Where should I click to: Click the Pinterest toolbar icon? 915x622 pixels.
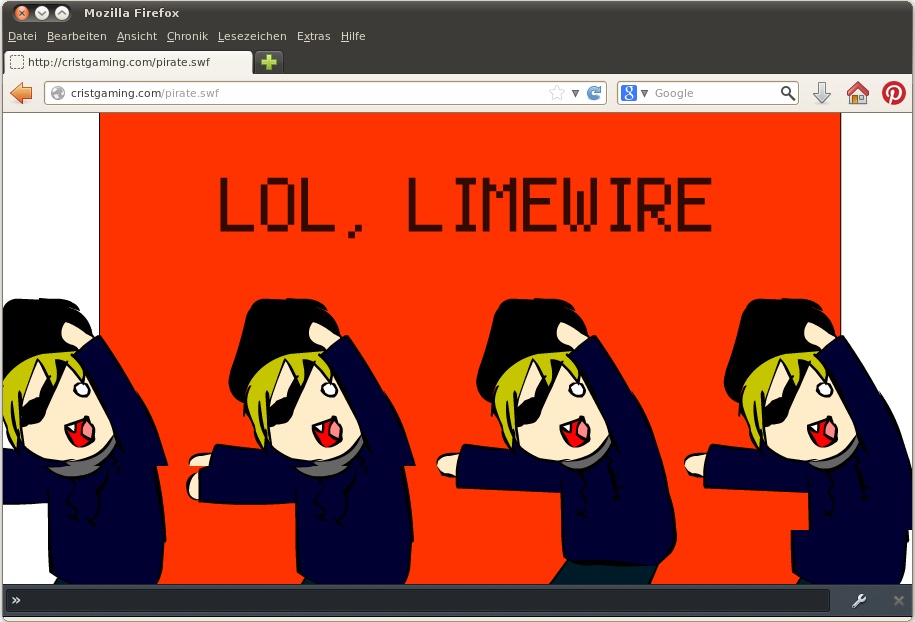coord(893,93)
